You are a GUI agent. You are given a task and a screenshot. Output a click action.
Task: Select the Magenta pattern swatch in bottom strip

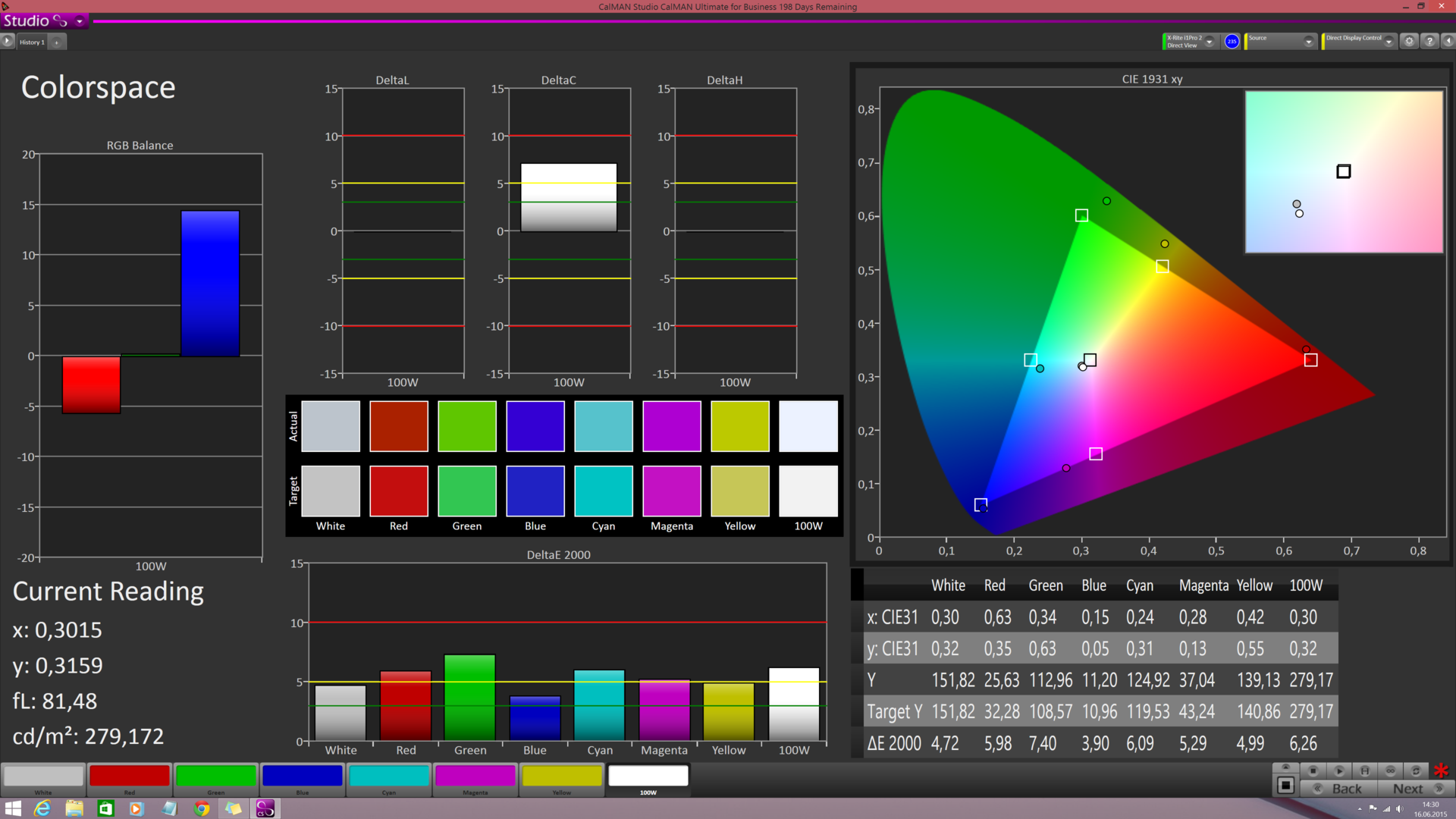[x=475, y=777]
